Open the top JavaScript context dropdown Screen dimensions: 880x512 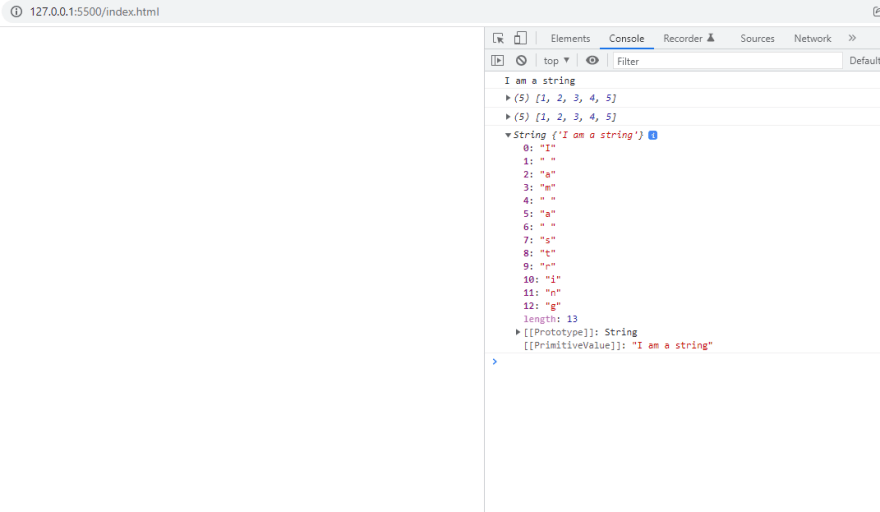tap(556, 61)
